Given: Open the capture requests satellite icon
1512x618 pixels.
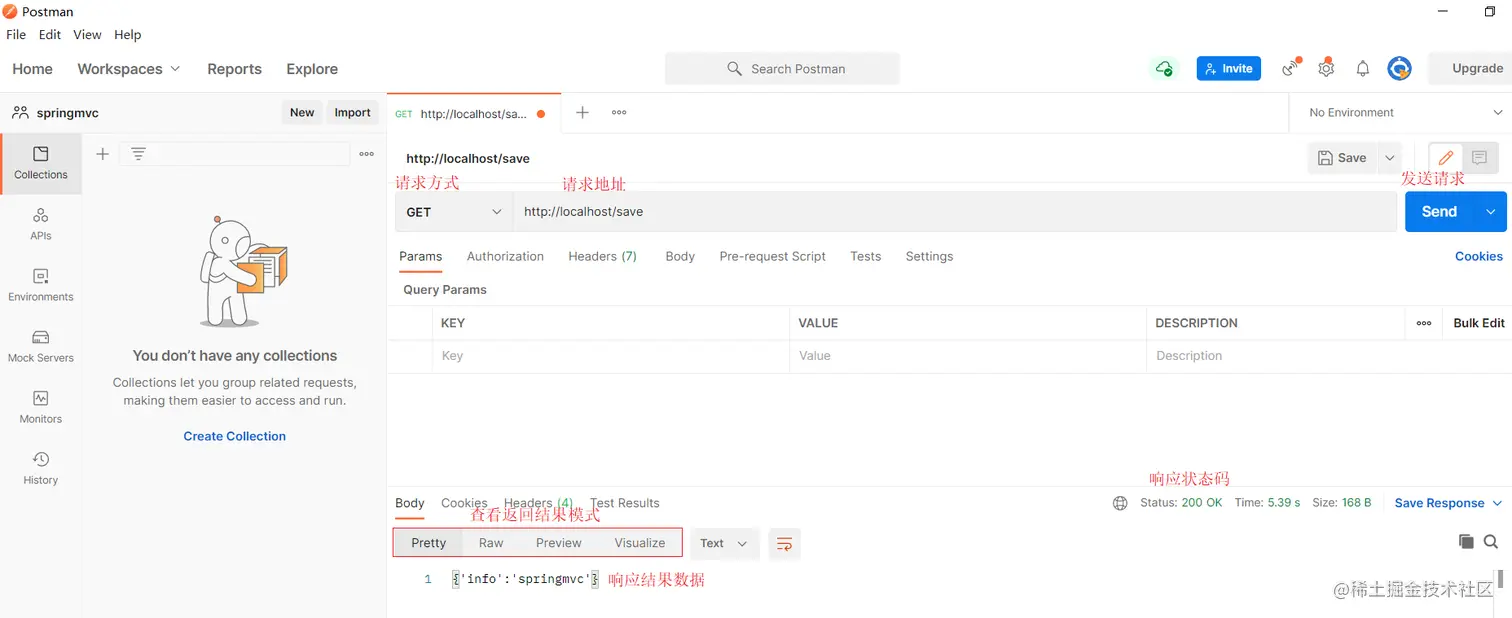Looking at the screenshot, I should (1292, 68).
